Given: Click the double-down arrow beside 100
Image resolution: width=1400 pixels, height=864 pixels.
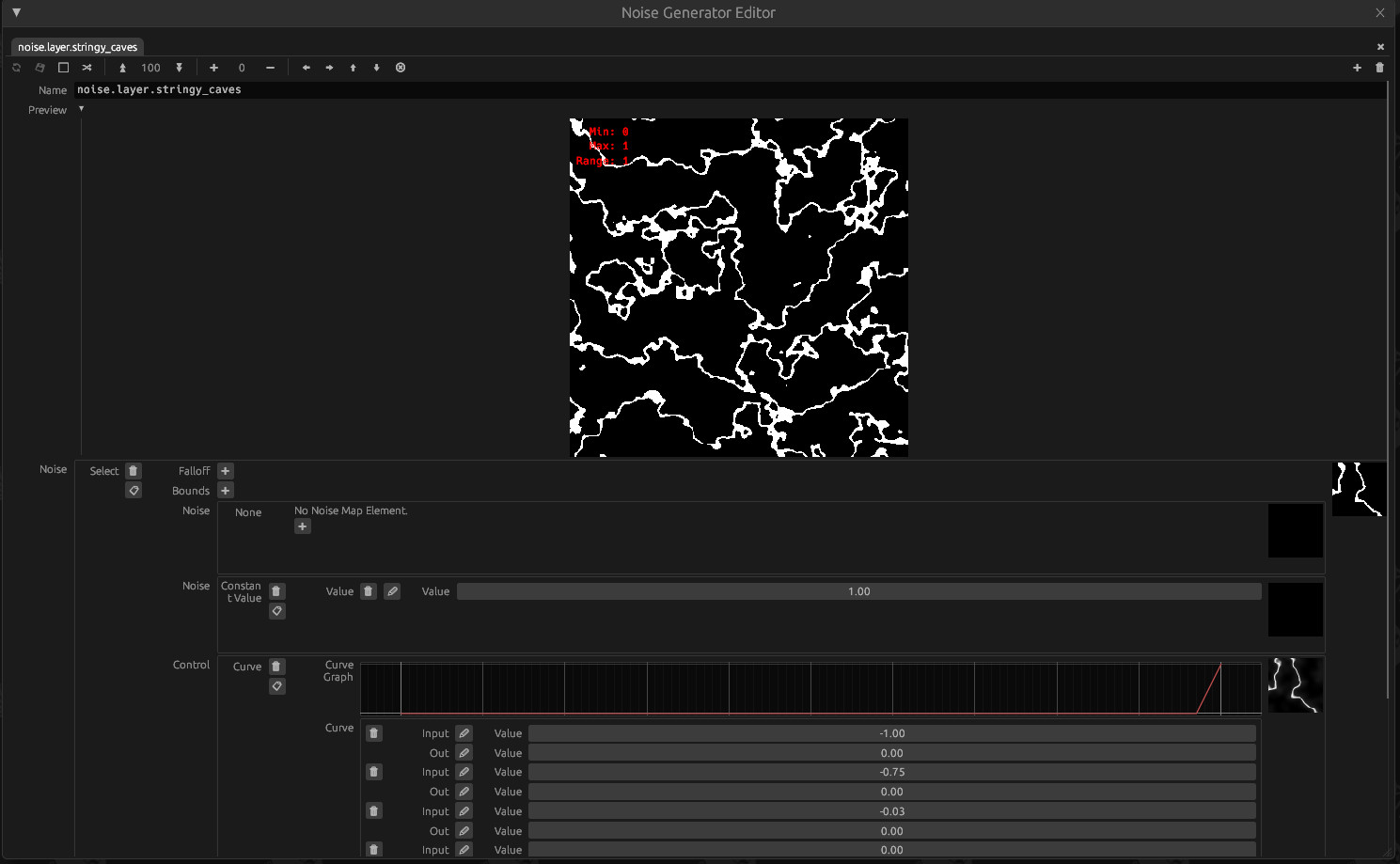Looking at the screenshot, I should click(179, 68).
